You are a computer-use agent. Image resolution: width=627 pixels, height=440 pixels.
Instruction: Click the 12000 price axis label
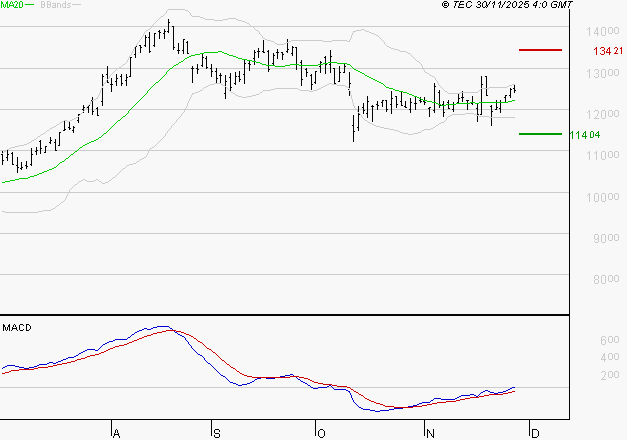click(603, 114)
